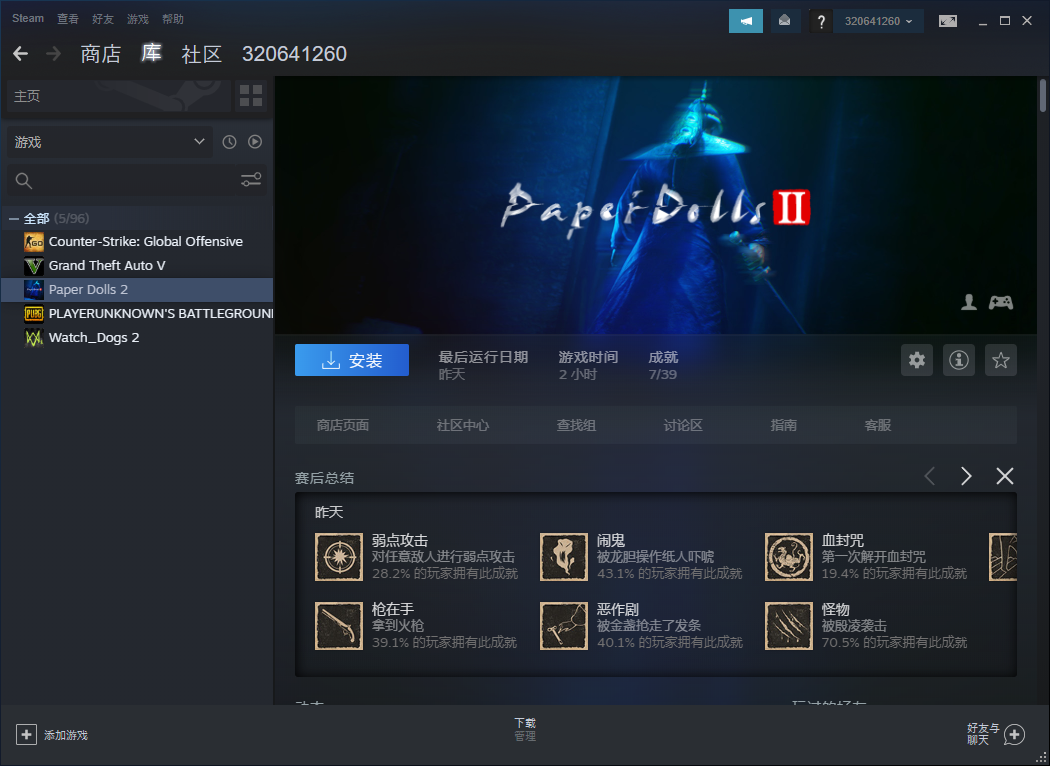Click the 恶作剧 achievement icon
Screen dimensions: 1050x766
click(x=564, y=626)
